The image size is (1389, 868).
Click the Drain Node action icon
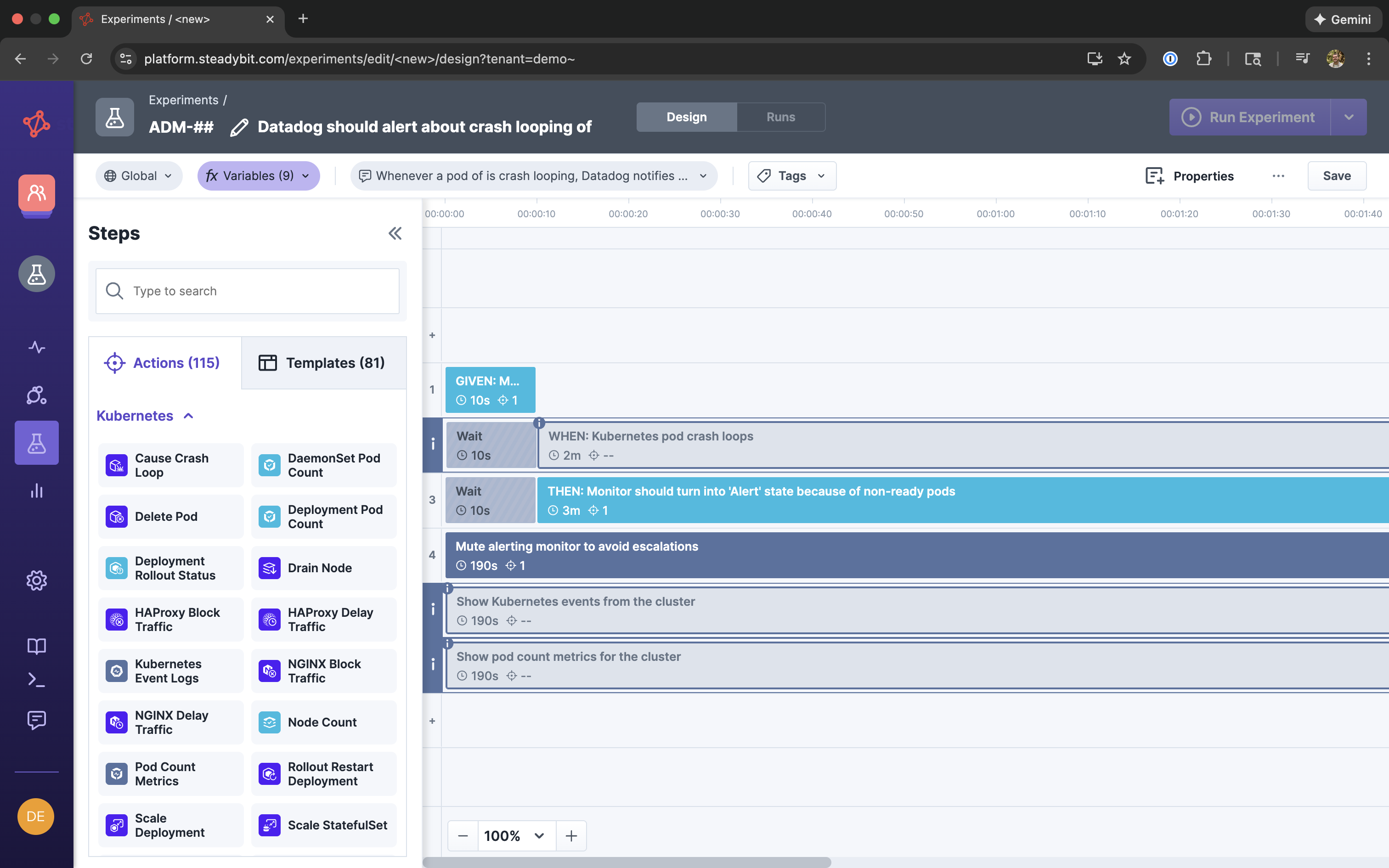coord(269,568)
